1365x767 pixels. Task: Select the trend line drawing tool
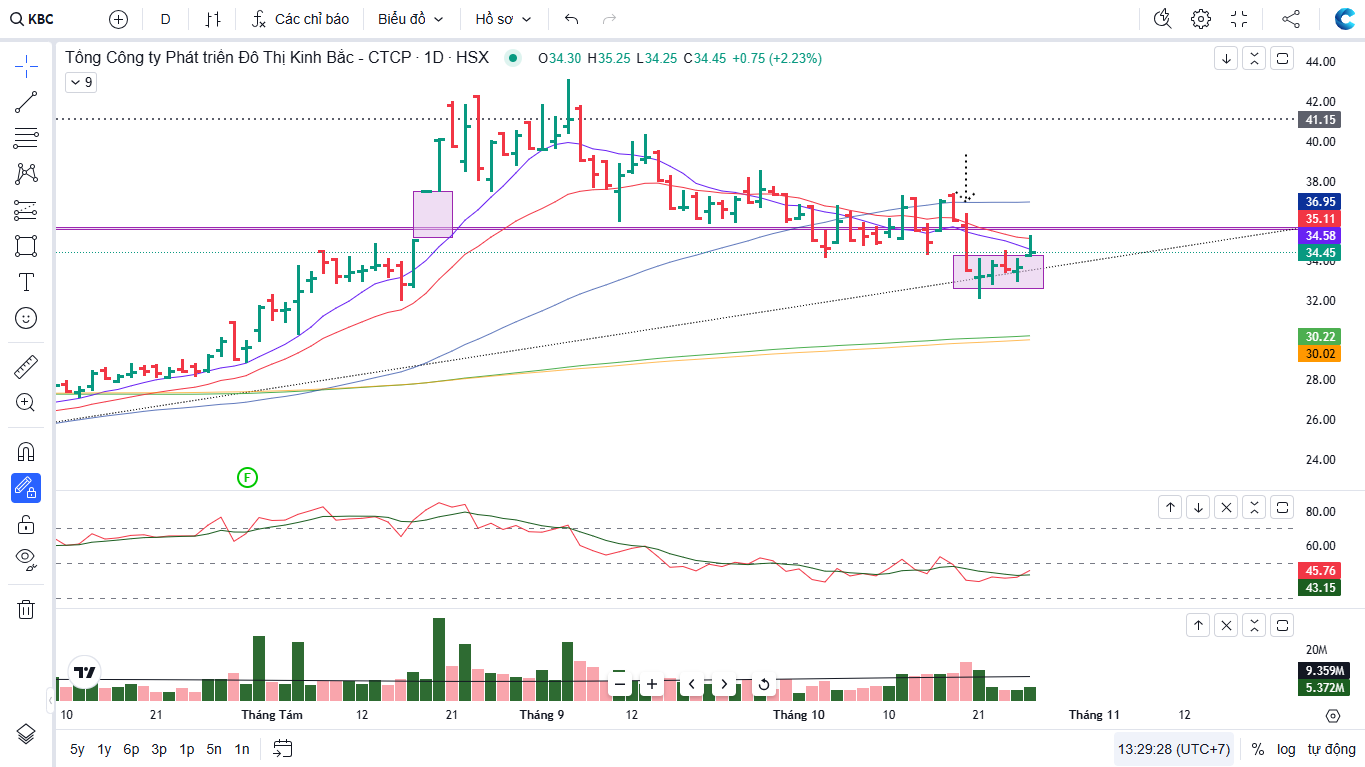(26, 101)
